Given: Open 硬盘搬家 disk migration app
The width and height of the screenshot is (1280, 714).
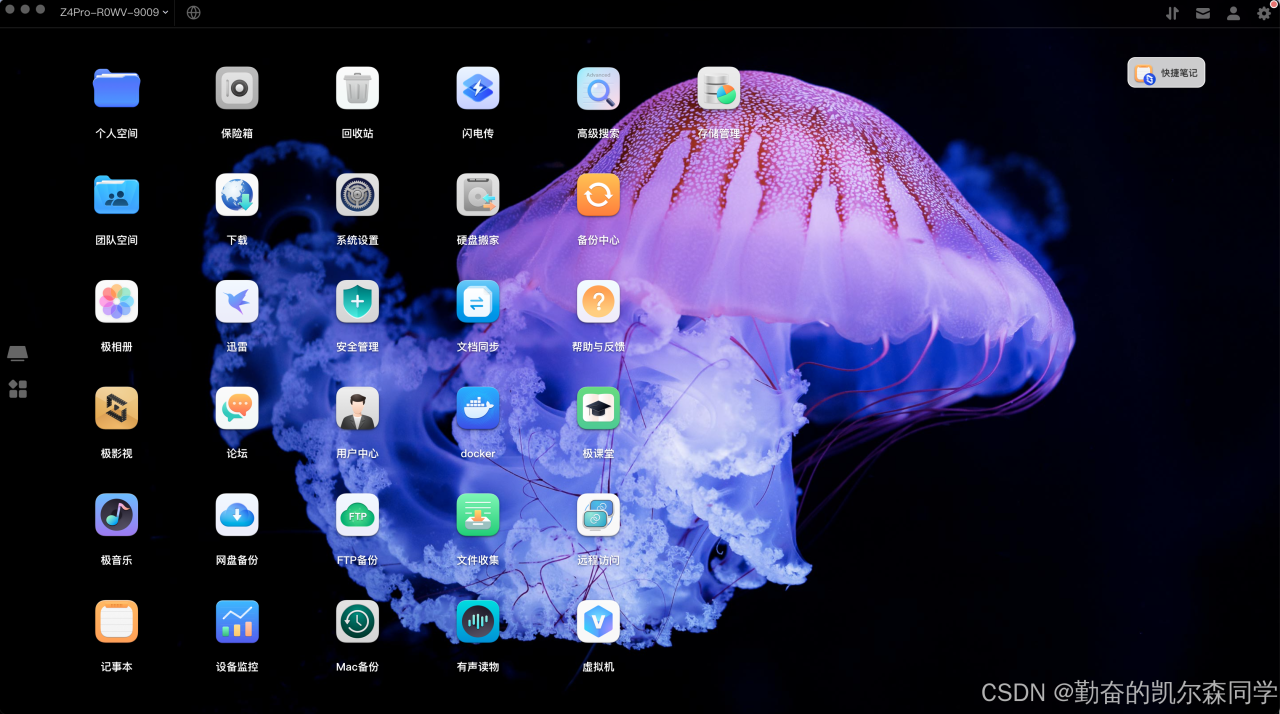Looking at the screenshot, I should click(477, 195).
